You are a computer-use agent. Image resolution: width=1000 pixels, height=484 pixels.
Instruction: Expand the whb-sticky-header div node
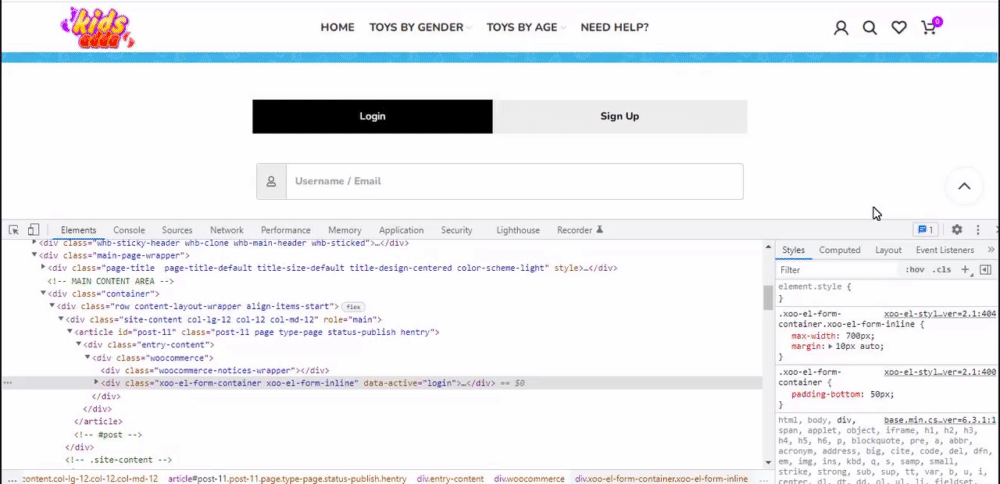(34, 243)
